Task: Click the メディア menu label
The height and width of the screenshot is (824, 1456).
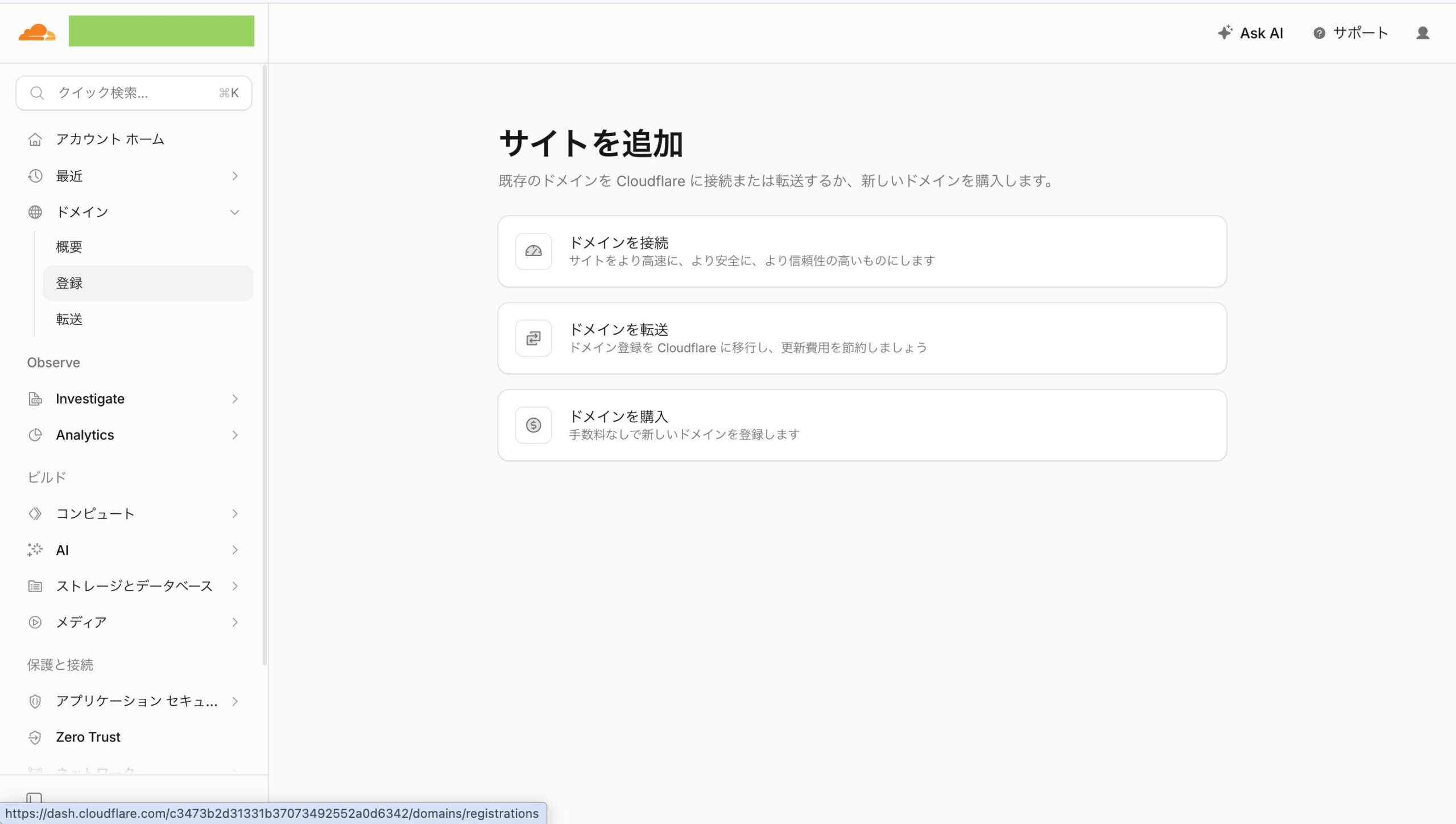Action: coord(81,623)
